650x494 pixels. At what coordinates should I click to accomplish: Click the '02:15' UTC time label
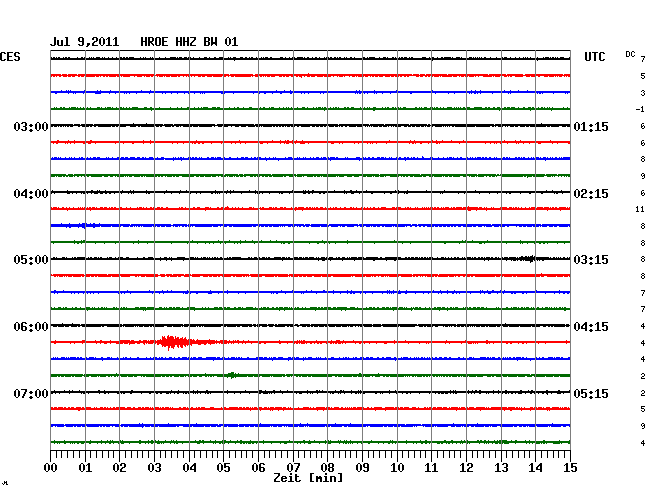pos(591,194)
